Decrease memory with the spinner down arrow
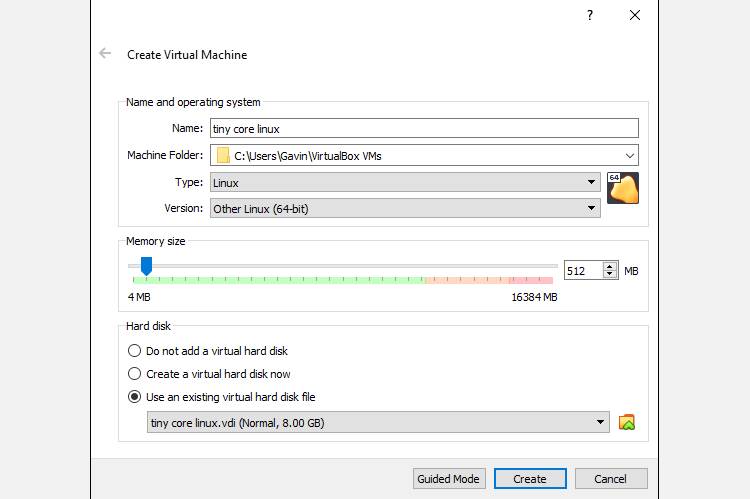The image size is (750, 499). coord(610,275)
